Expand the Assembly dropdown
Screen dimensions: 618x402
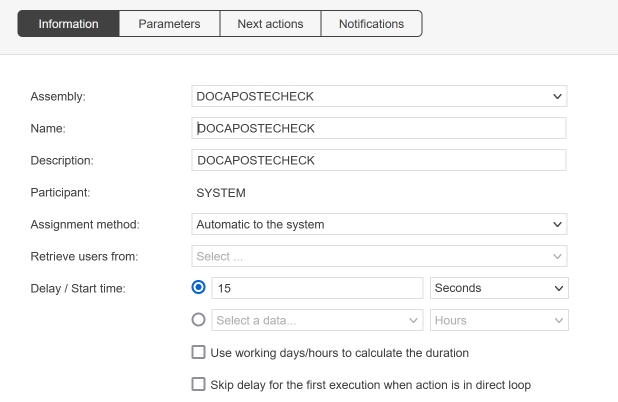tap(379, 96)
